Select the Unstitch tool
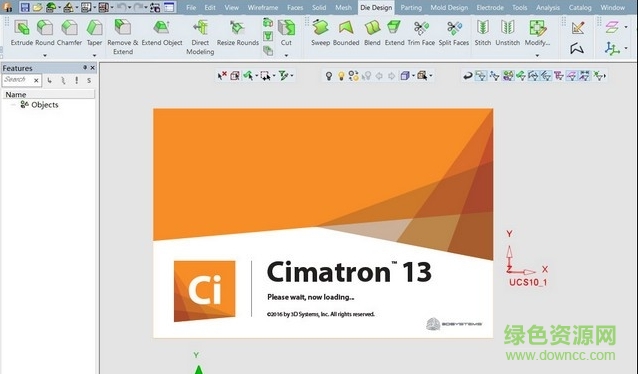This screenshot has height=374, width=639. tap(507, 33)
